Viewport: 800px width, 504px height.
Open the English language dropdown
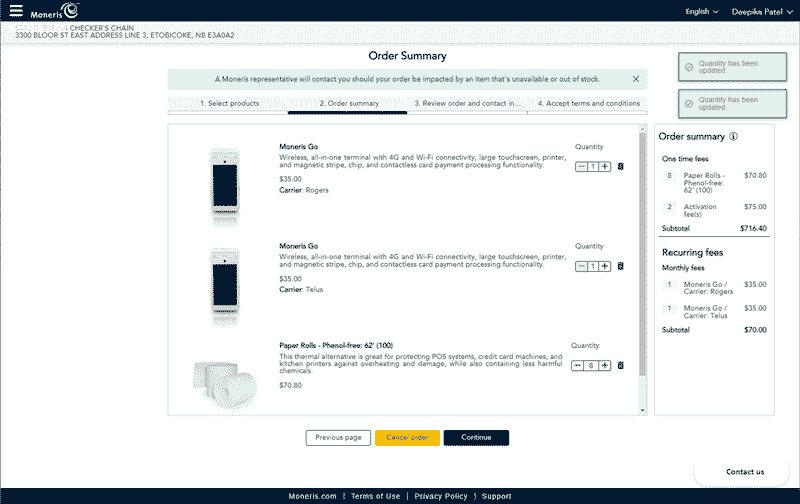[702, 11]
